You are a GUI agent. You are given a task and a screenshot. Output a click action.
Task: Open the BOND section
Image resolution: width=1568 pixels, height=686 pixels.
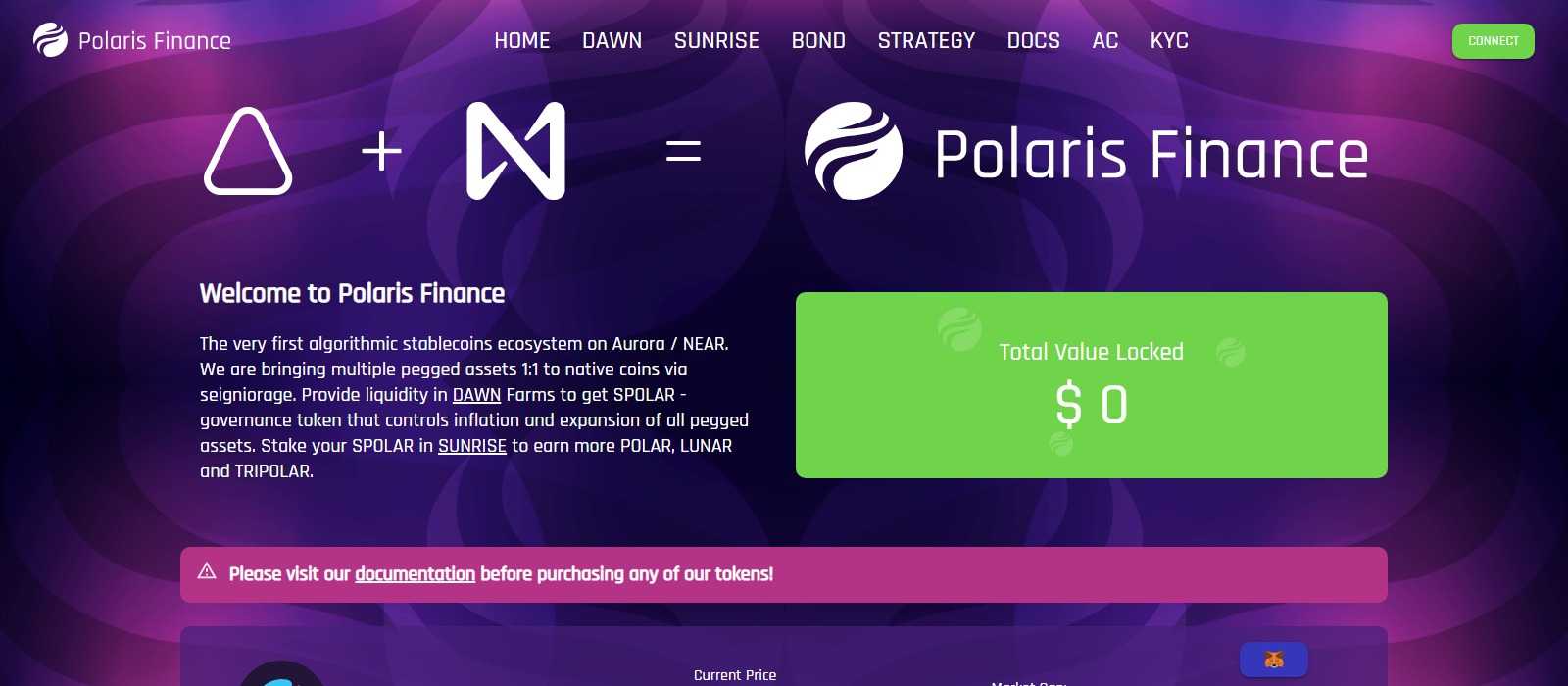818,41
